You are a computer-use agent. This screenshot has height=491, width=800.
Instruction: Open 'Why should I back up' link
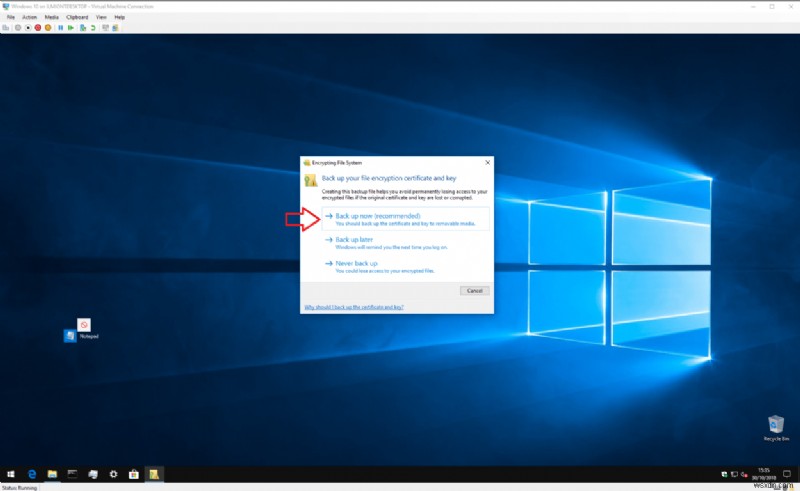[x=354, y=307]
